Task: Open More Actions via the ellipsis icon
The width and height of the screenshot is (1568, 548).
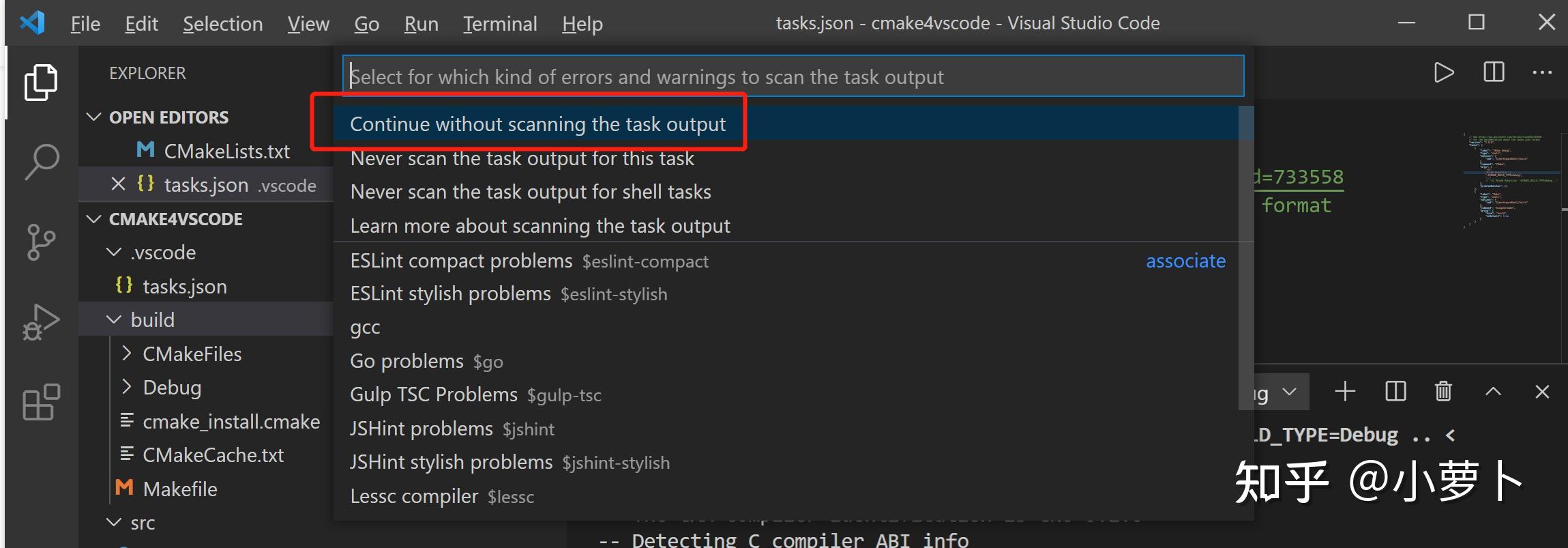Action: (1541, 72)
